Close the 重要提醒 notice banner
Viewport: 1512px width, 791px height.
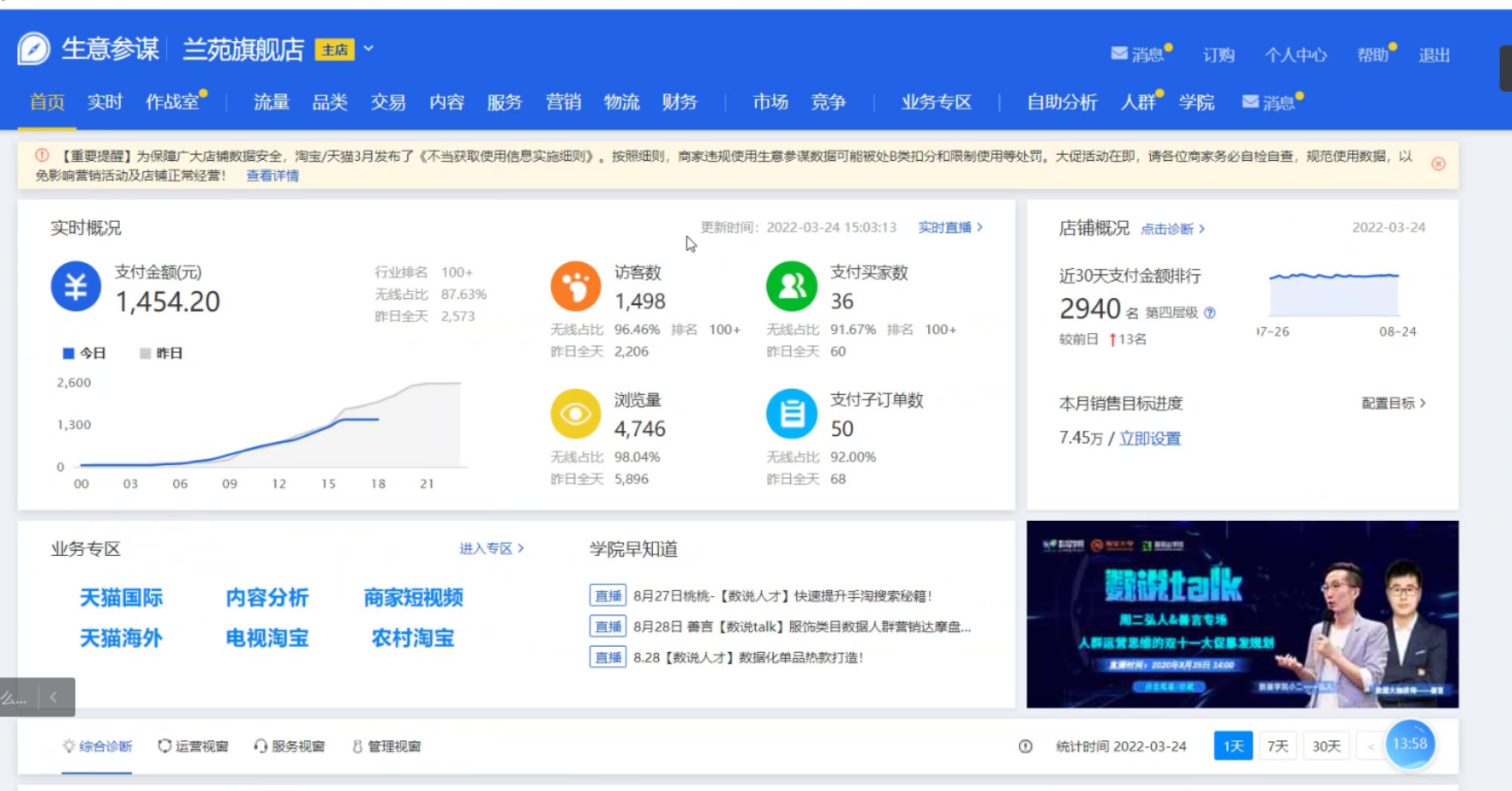(x=1438, y=163)
